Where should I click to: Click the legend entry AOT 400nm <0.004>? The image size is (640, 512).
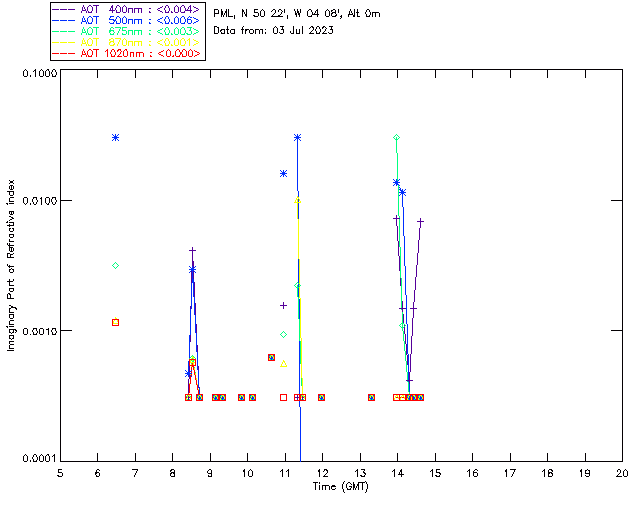point(140,9)
